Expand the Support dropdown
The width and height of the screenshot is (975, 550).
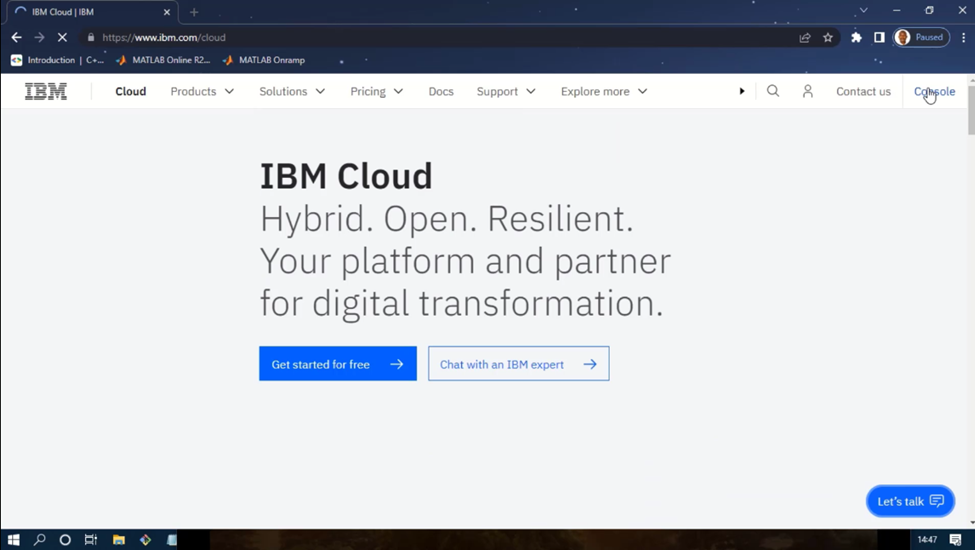[x=506, y=91]
